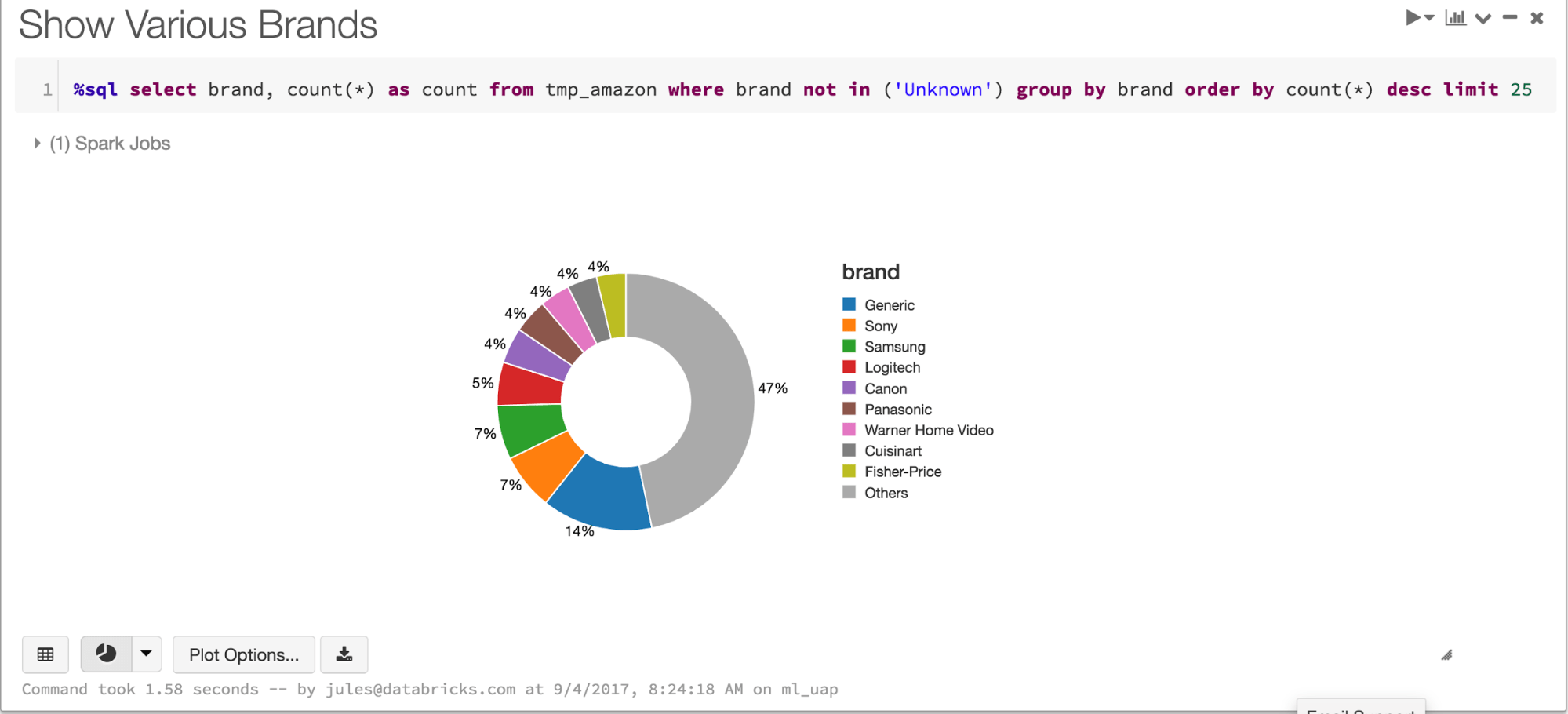Screen dimensions: 1568x714
Task: Click the green Samsung donut slice
Action: [530, 428]
